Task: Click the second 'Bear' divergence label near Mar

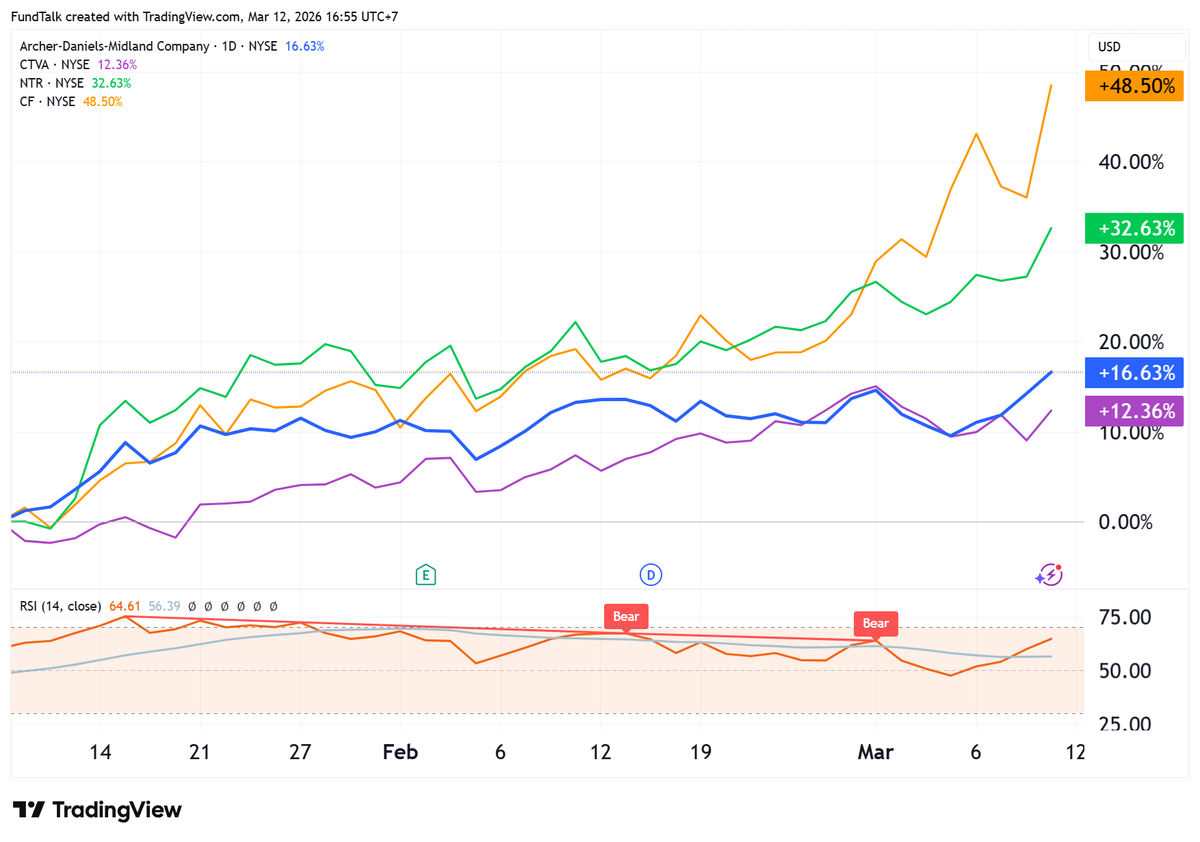Action: pyautogui.click(x=876, y=623)
